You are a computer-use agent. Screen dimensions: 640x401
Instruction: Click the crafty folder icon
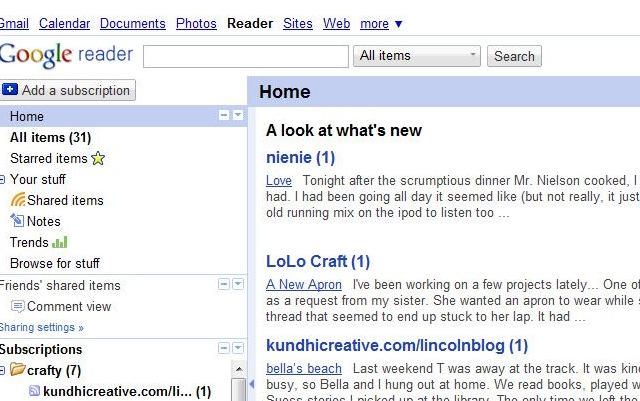[x=18, y=370]
